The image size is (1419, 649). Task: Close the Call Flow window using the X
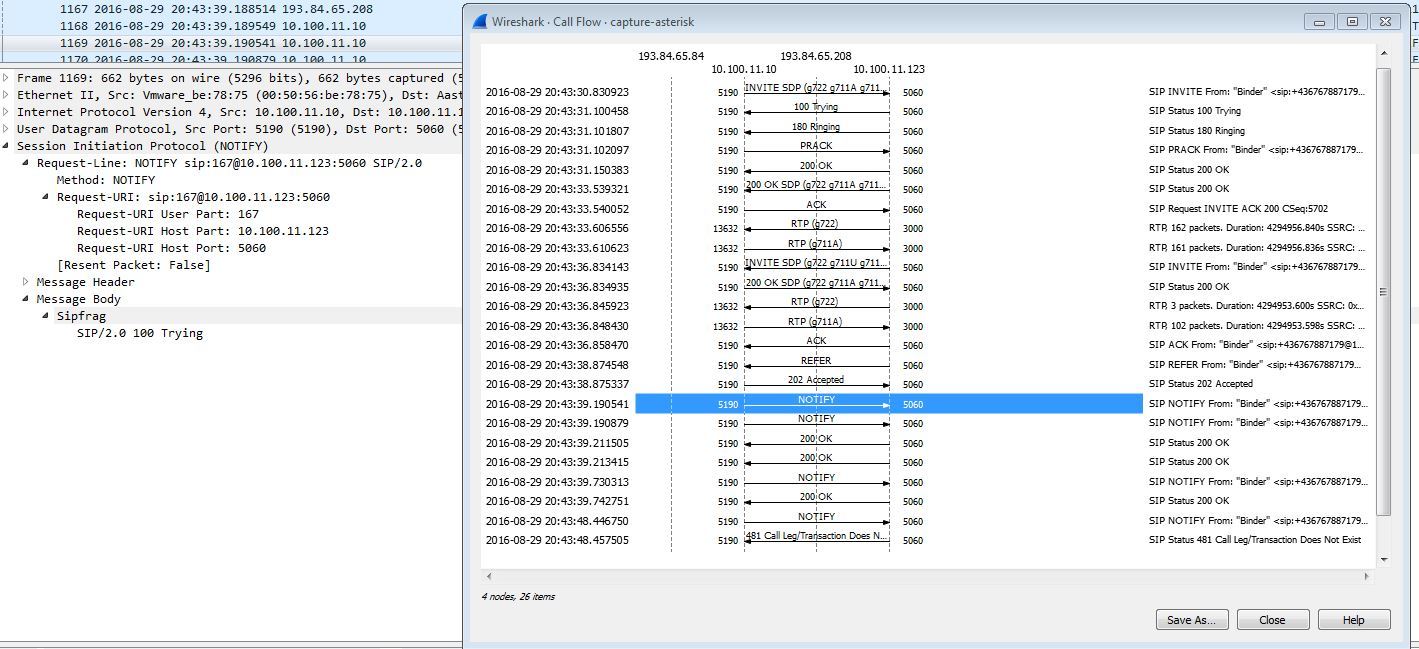pyautogui.click(x=1385, y=21)
